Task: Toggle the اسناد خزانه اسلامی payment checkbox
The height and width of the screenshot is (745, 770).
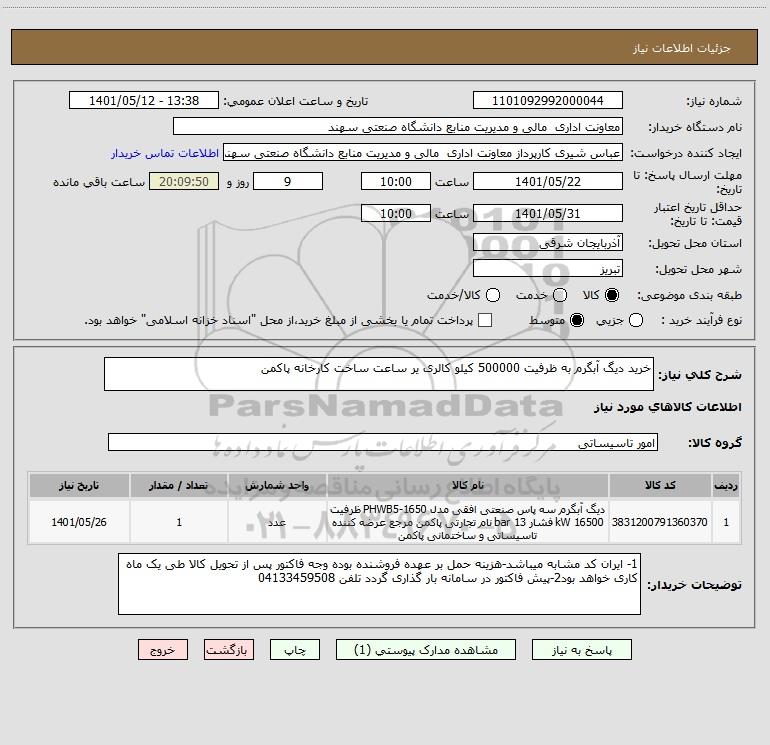Action: pyautogui.click(x=485, y=320)
